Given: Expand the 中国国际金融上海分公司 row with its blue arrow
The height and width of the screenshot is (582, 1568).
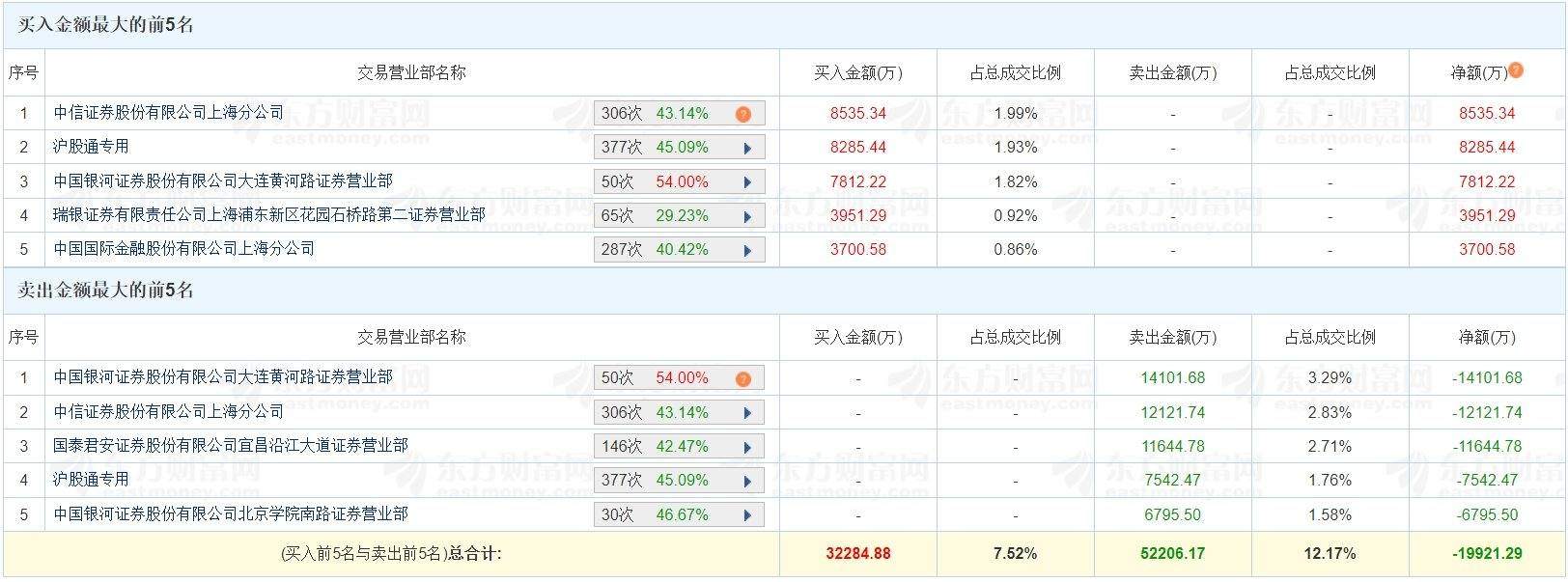Looking at the screenshot, I should (x=747, y=250).
